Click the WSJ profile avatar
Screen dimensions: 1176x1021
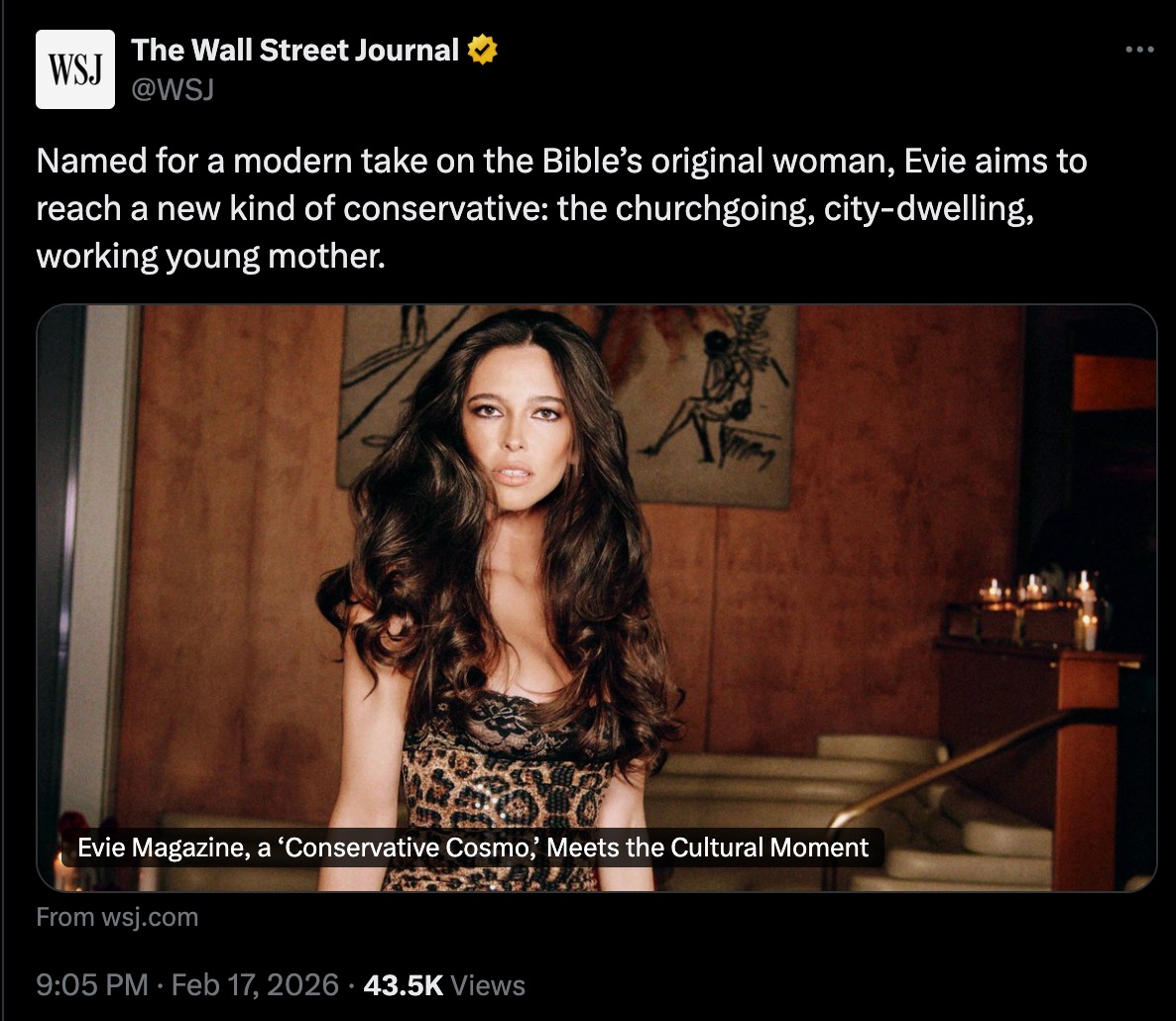tap(75, 69)
